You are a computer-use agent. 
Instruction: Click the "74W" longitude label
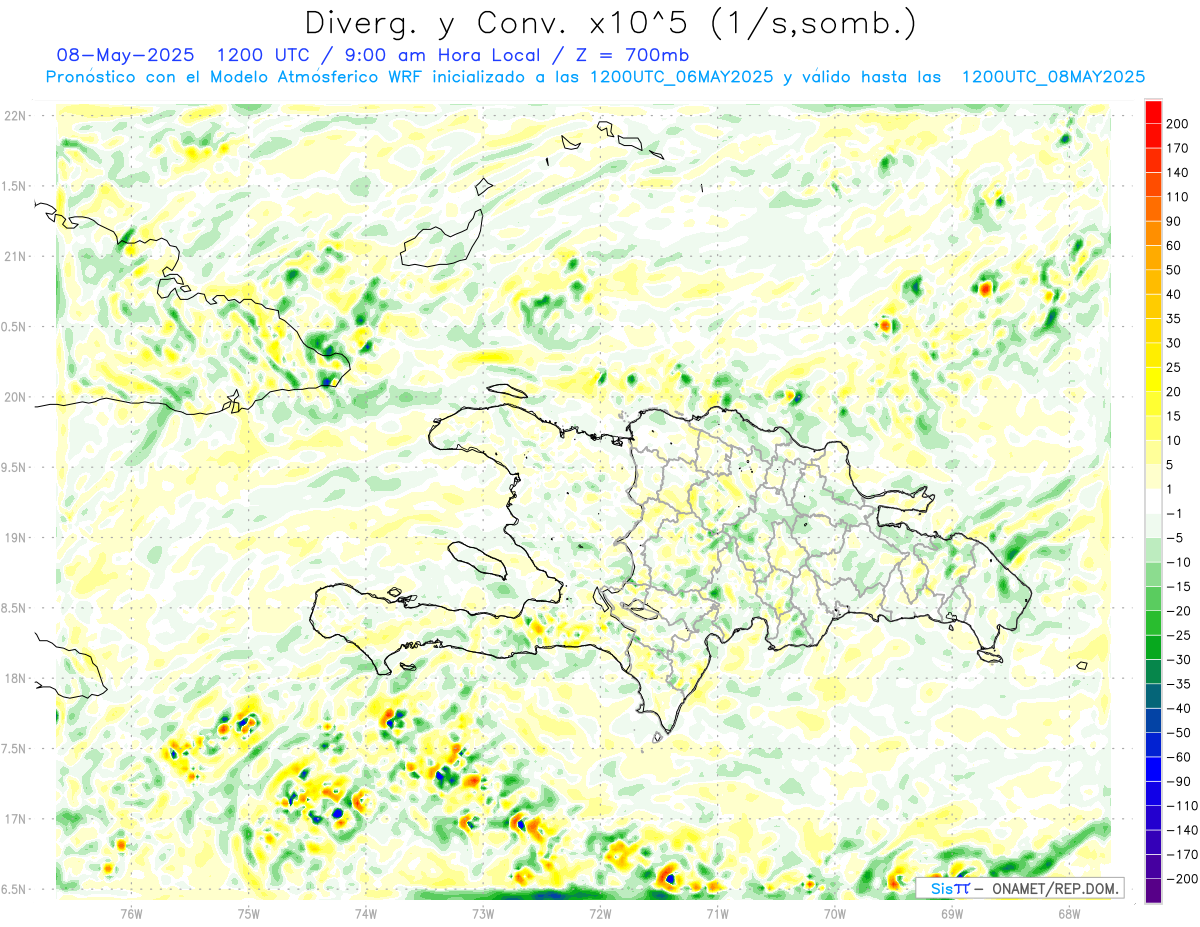click(366, 913)
